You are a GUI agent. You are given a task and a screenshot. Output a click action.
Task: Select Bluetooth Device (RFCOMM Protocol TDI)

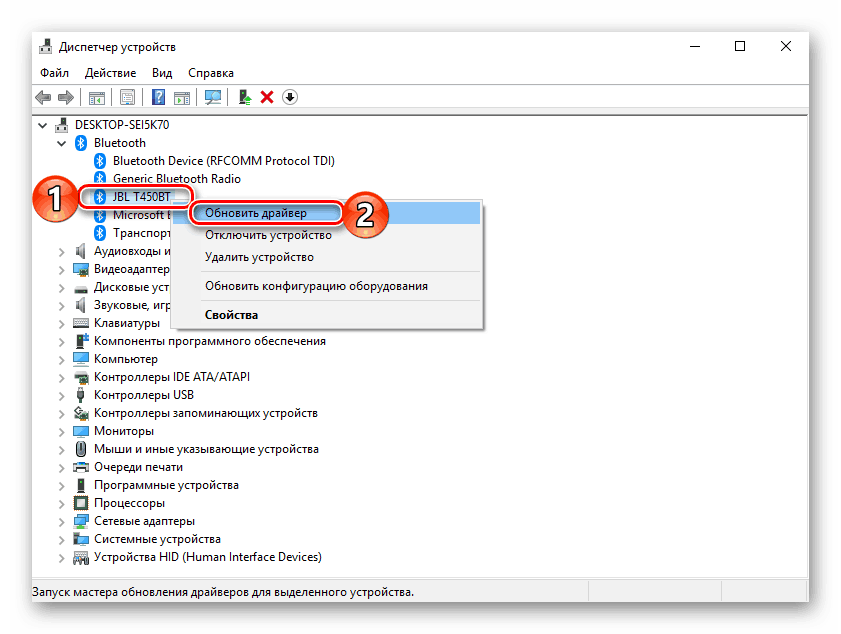[x=223, y=161]
